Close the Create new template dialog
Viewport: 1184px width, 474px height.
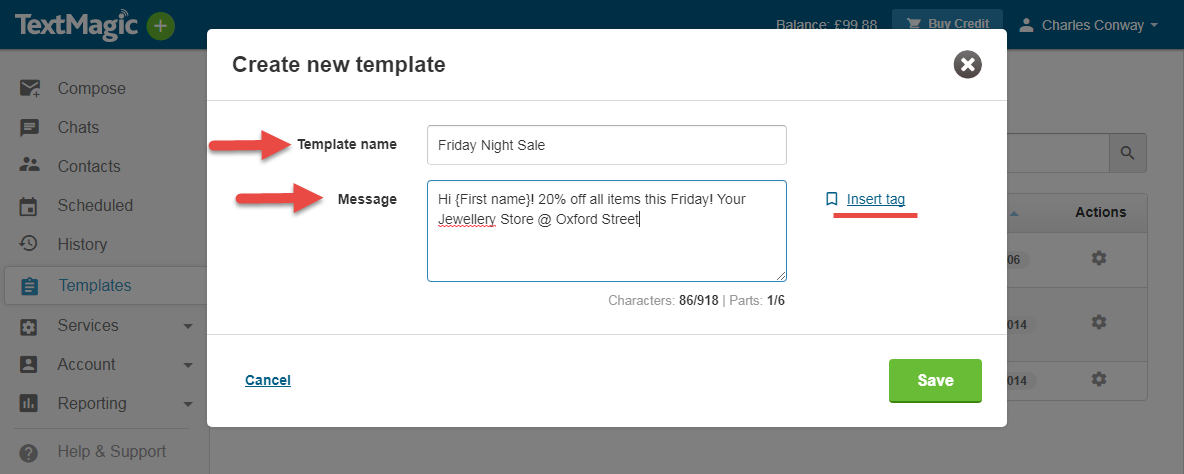coord(967,65)
